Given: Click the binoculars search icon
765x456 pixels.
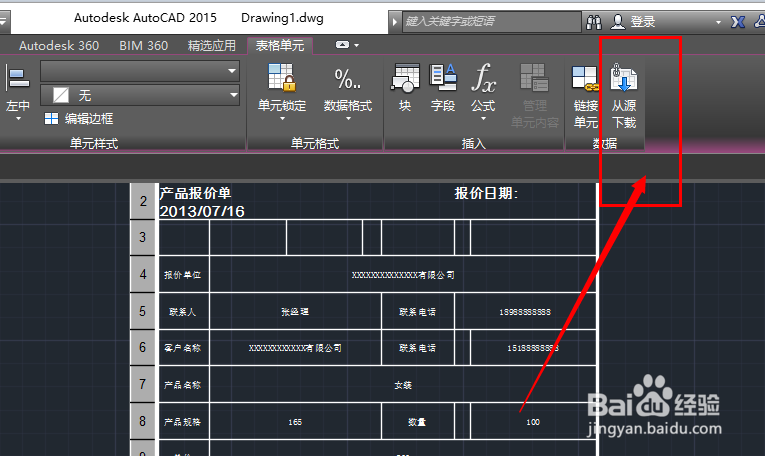Looking at the screenshot, I should click(x=594, y=22).
